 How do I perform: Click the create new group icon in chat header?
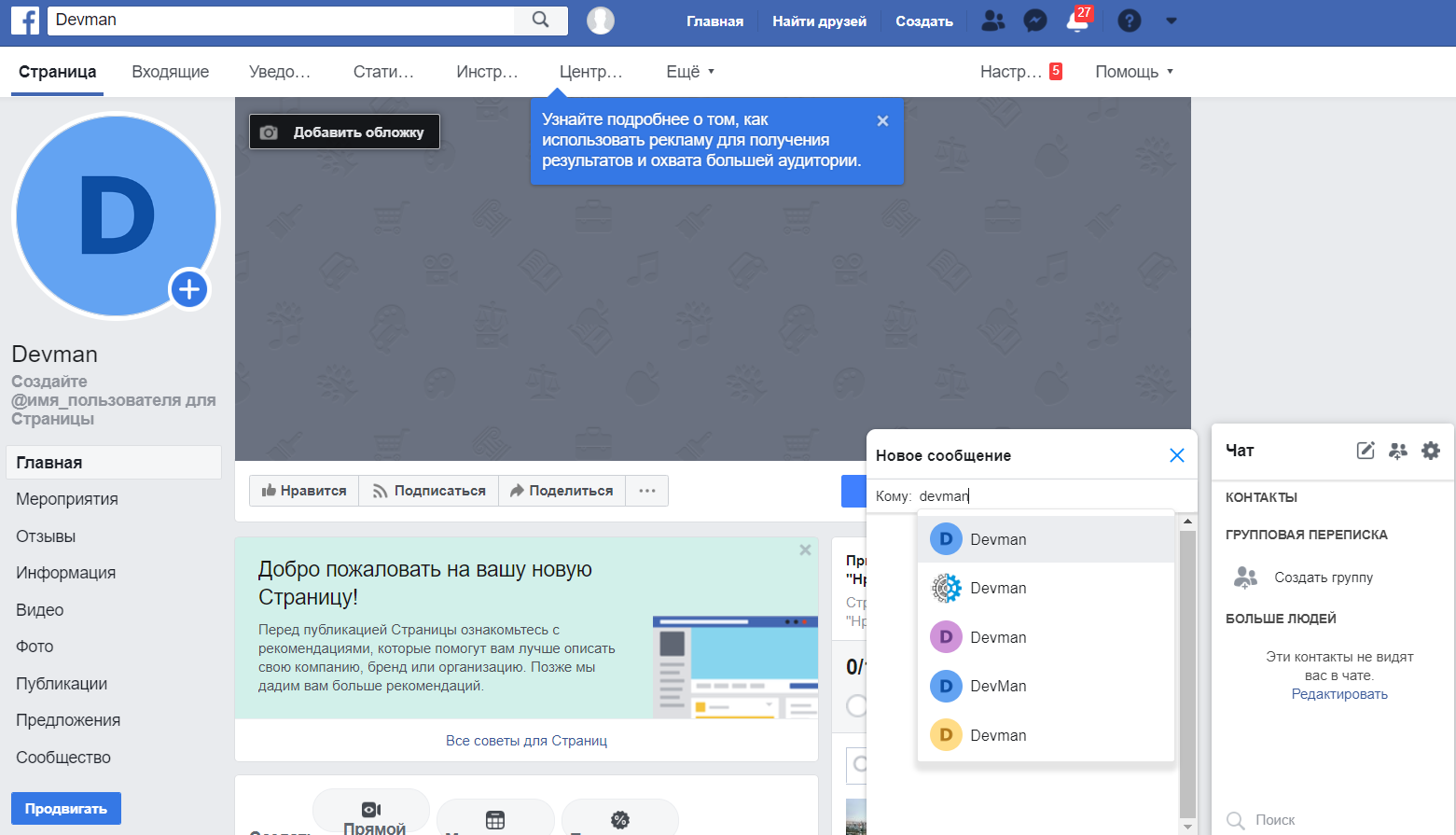pyautogui.click(x=1398, y=451)
